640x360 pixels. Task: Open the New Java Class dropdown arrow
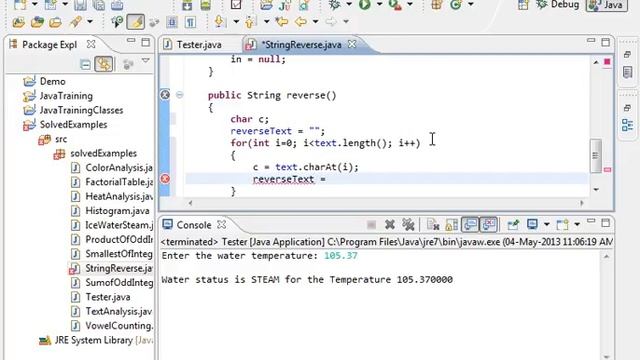[x=471, y=4]
